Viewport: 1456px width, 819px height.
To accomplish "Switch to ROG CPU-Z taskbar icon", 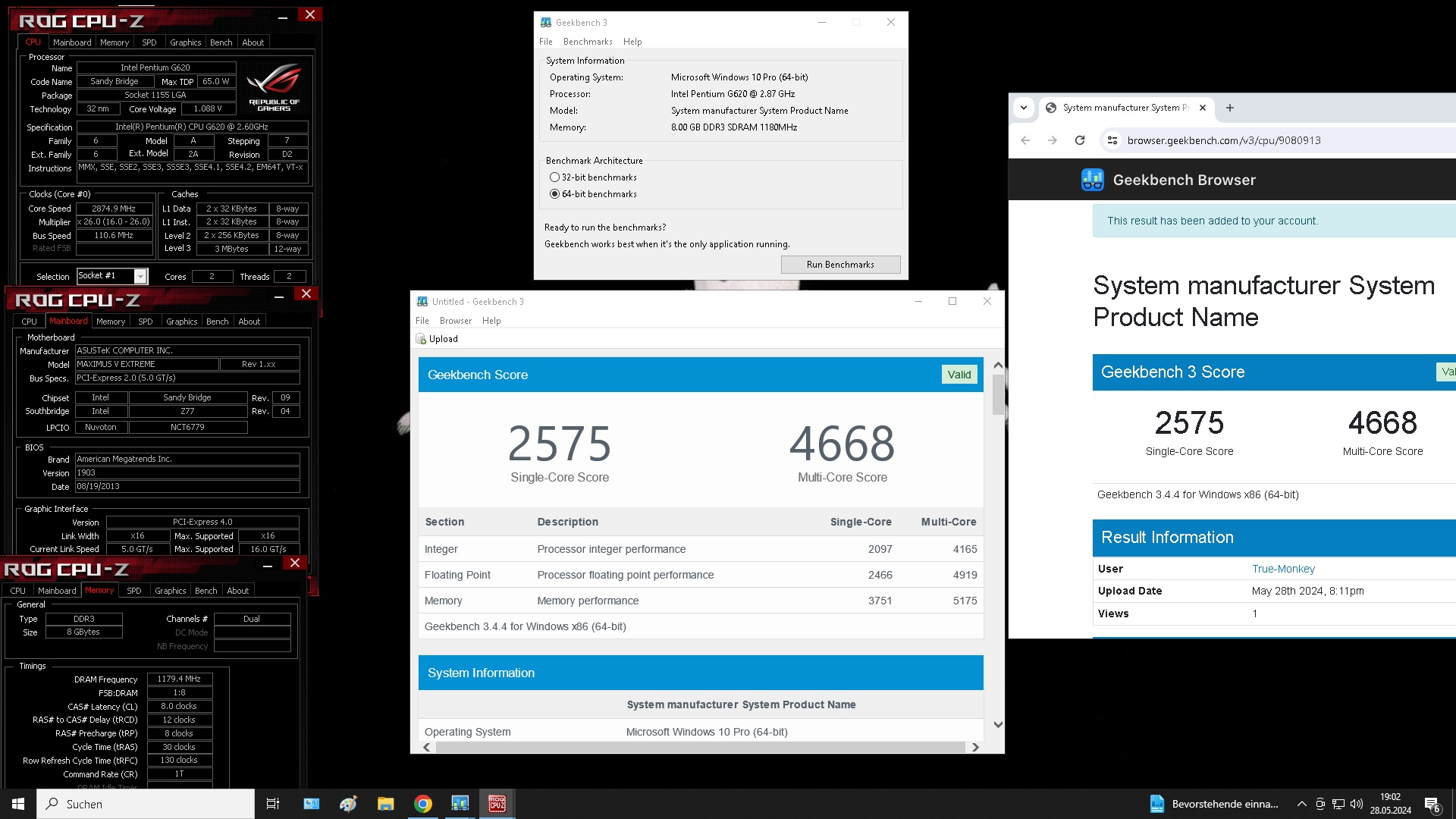I will [497, 804].
